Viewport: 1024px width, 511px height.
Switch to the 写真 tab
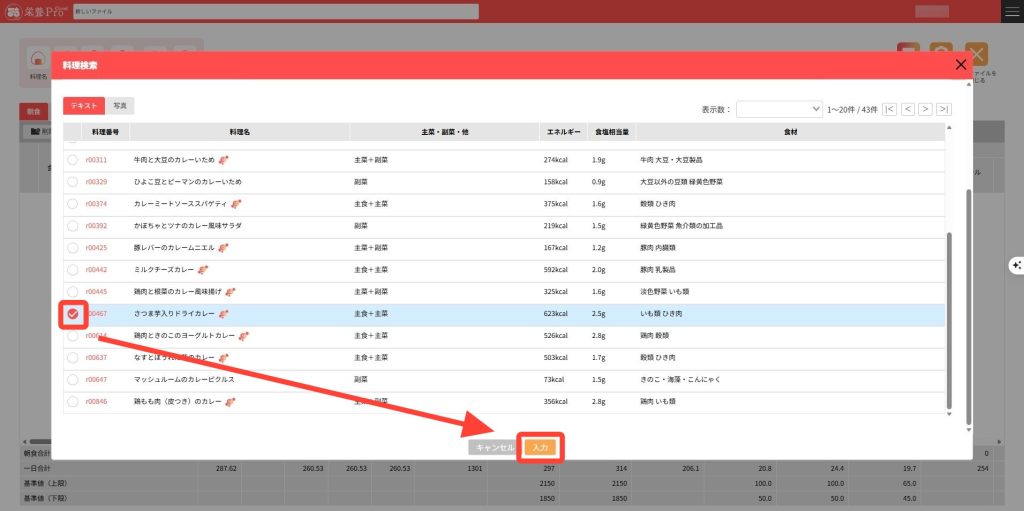[120, 105]
